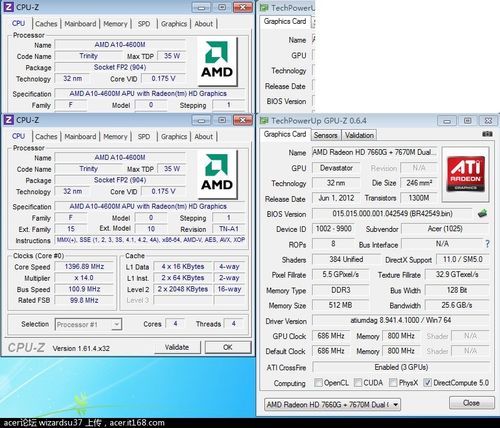Click the GPU Clock 686 MHz field
The height and width of the screenshot is (428, 500).
coord(331,336)
